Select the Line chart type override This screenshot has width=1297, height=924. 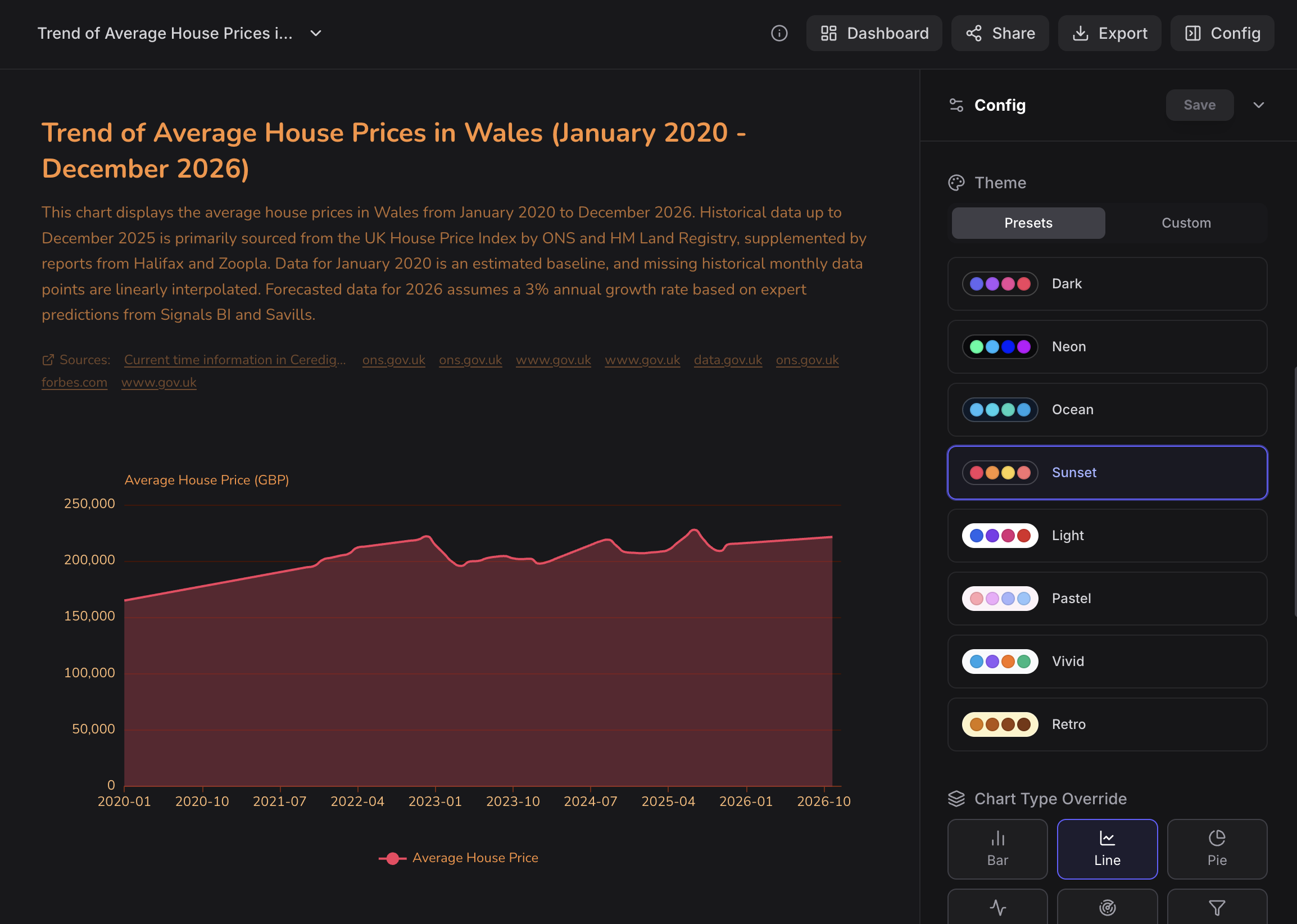pos(1106,848)
